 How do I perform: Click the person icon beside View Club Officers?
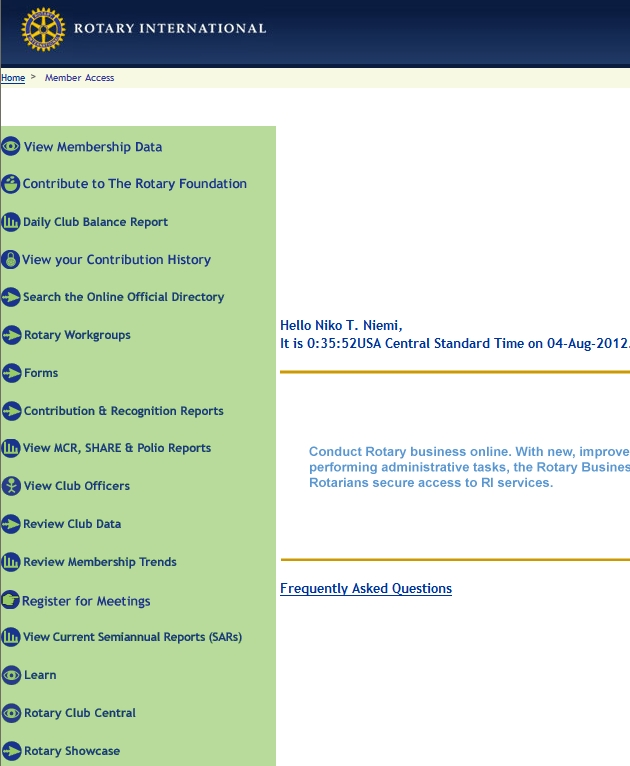coord(12,486)
